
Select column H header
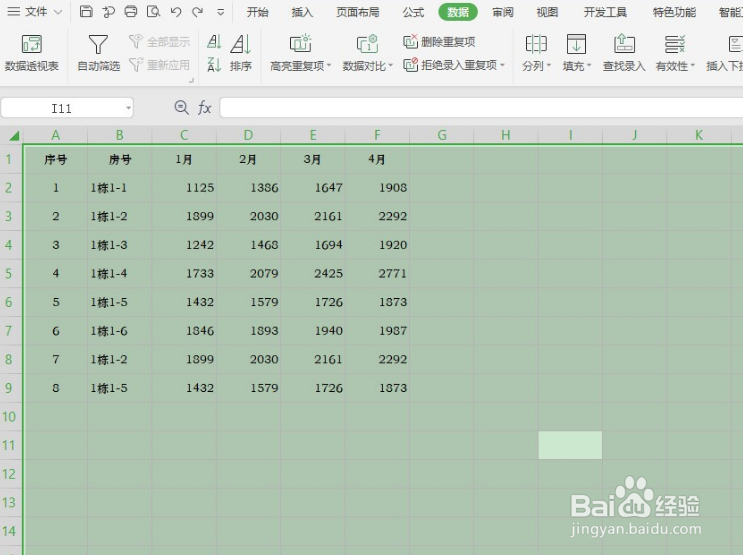506,135
